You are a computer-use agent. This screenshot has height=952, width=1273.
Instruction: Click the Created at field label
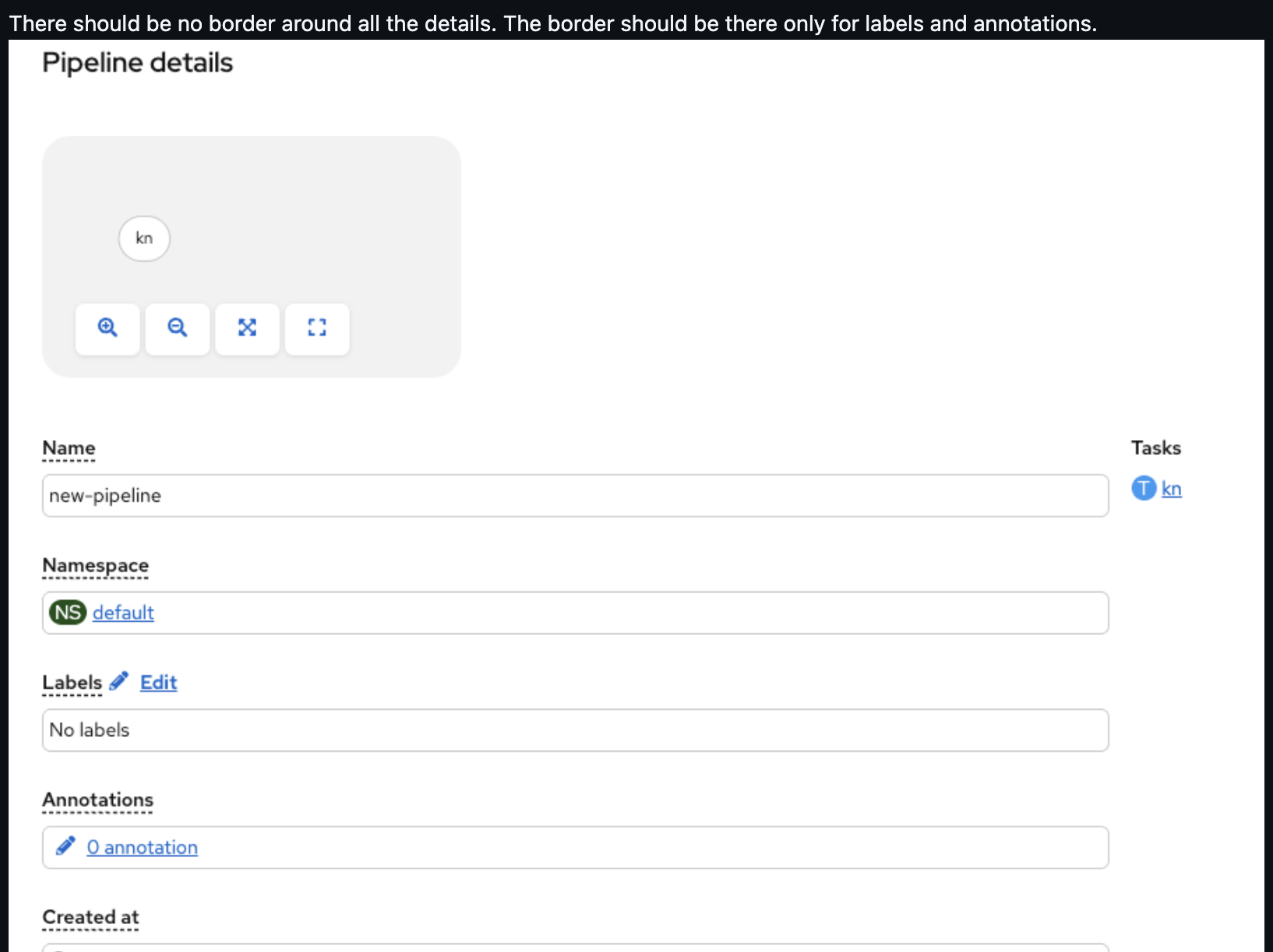pos(90,917)
